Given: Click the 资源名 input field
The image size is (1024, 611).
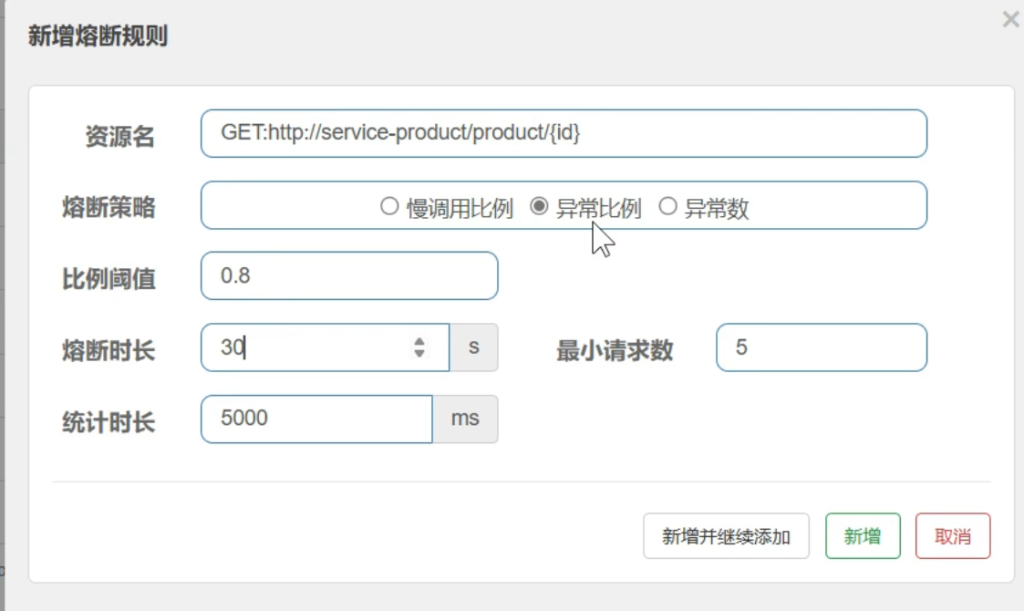Looking at the screenshot, I should coord(563,133).
